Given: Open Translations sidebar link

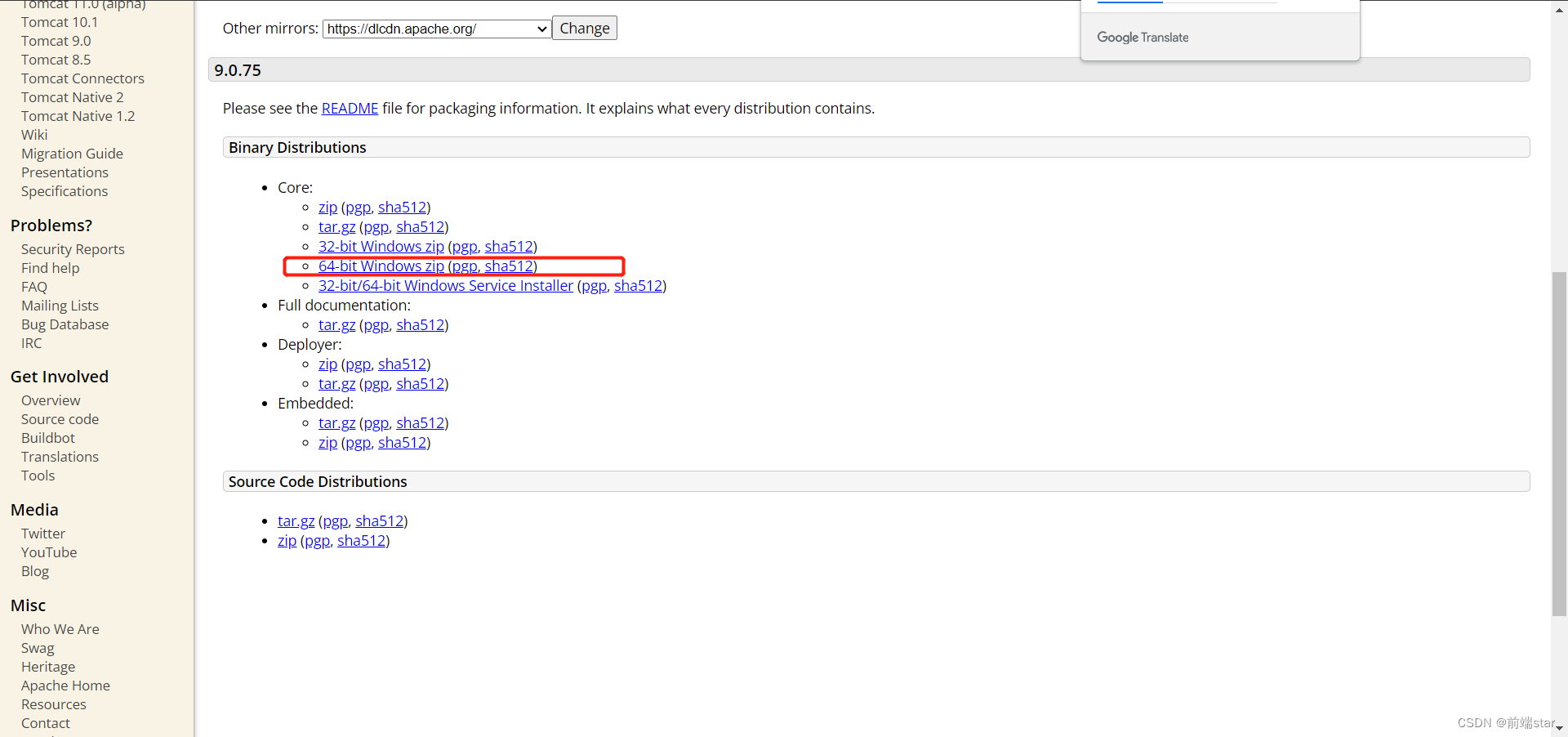Looking at the screenshot, I should tap(60, 457).
